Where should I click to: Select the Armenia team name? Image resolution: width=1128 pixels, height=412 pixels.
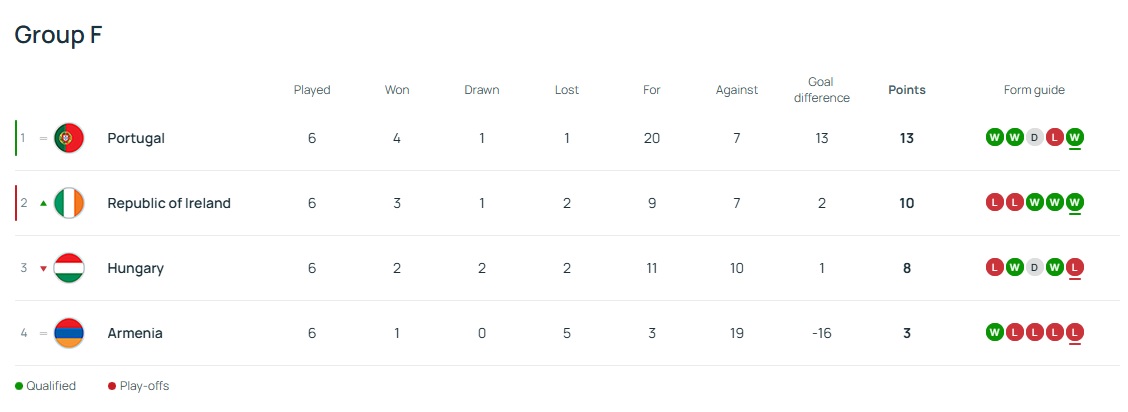[x=135, y=333]
